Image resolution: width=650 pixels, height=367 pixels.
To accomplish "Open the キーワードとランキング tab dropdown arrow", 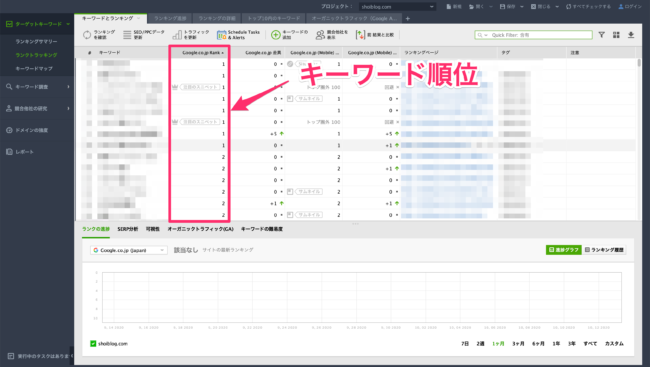I will [x=138, y=18].
